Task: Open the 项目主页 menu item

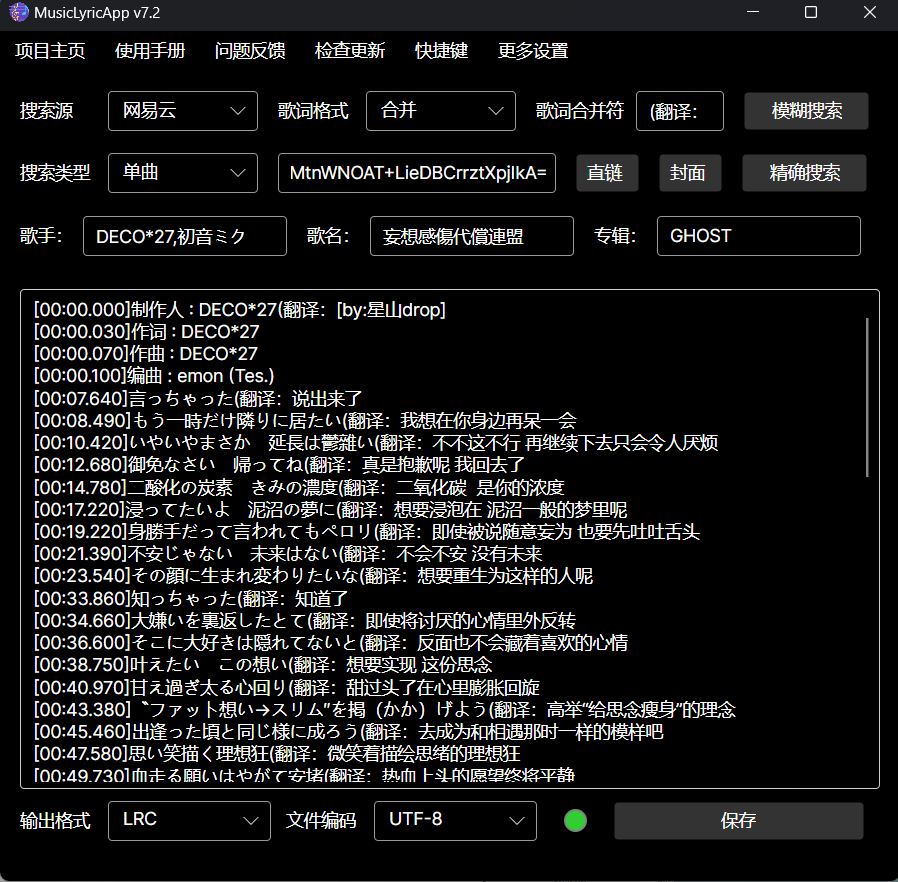Action: 50,51
